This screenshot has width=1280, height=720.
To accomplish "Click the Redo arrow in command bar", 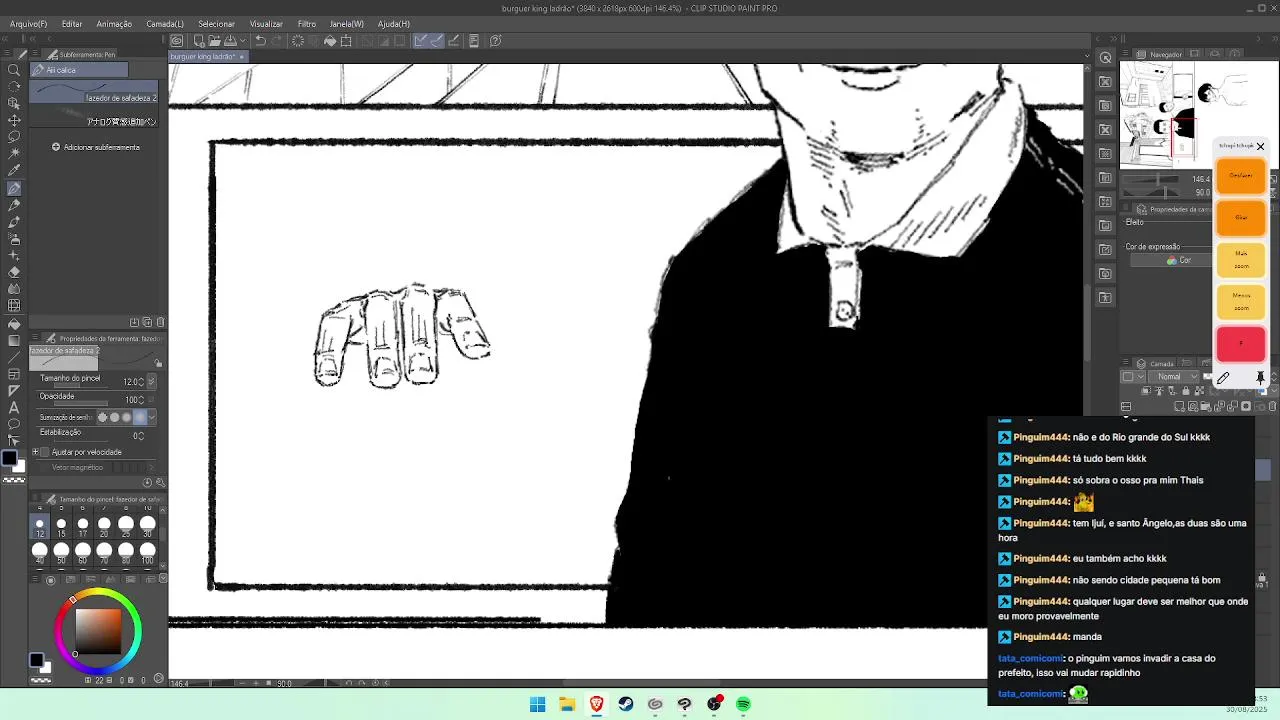I will coord(276,41).
